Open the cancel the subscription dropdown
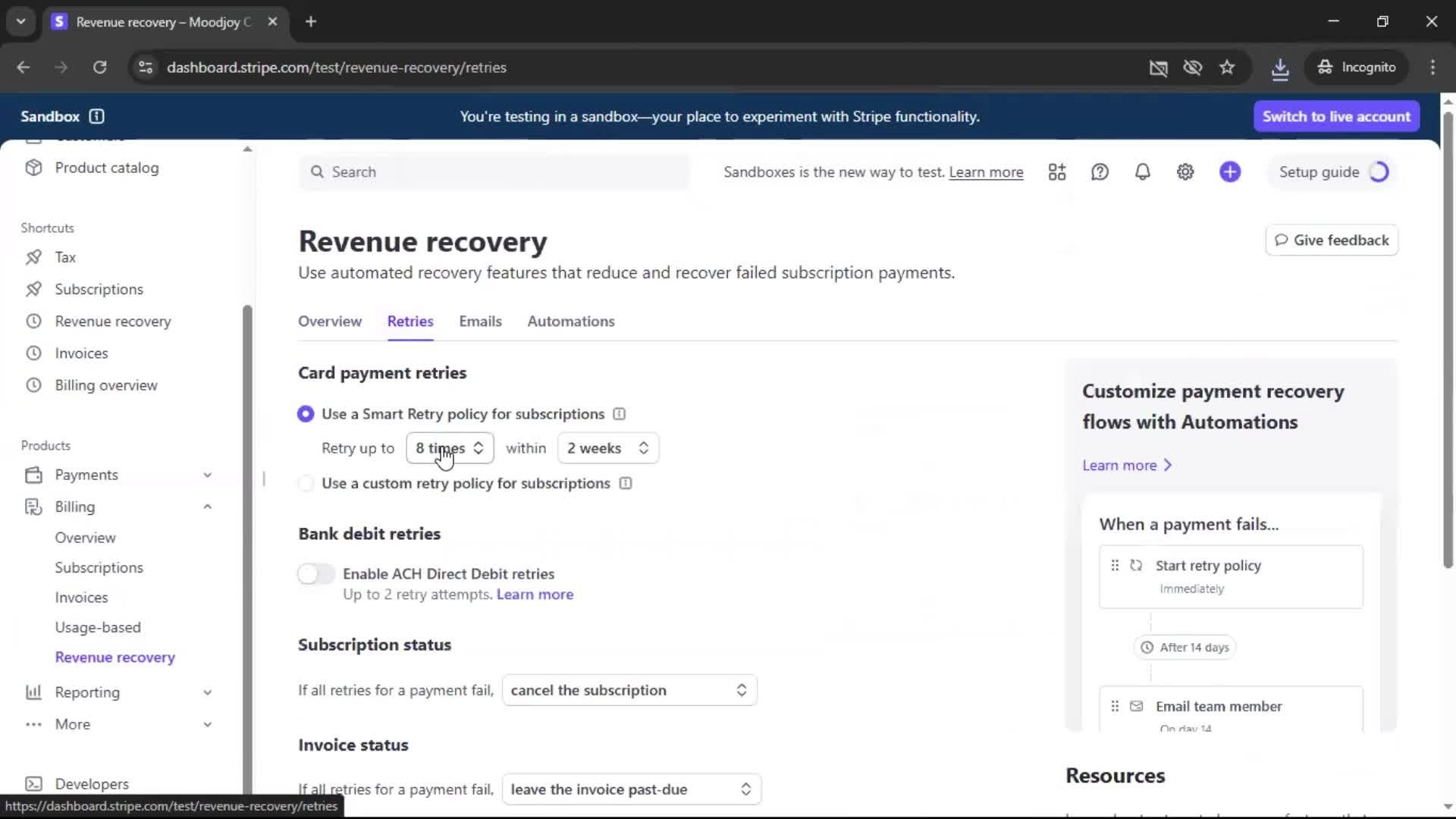Viewport: 1456px width, 819px height. [629, 690]
